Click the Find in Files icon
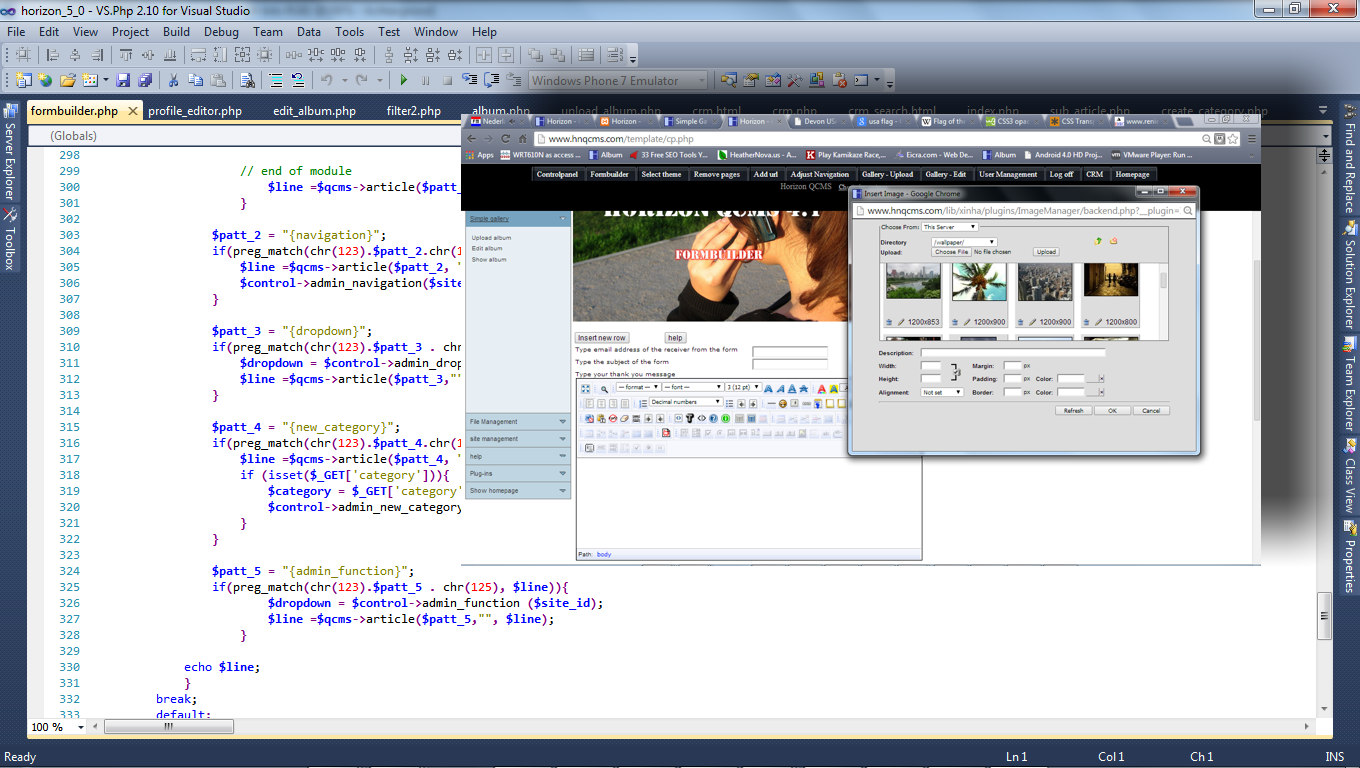The height and width of the screenshot is (768, 1360). pyautogui.click(x=246, y=81)
